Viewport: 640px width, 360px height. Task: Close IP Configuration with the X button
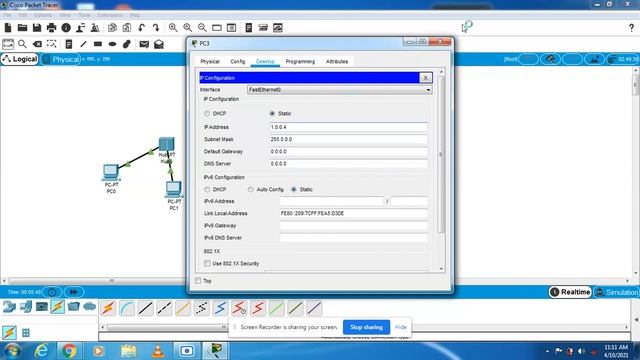coord(426,78)
